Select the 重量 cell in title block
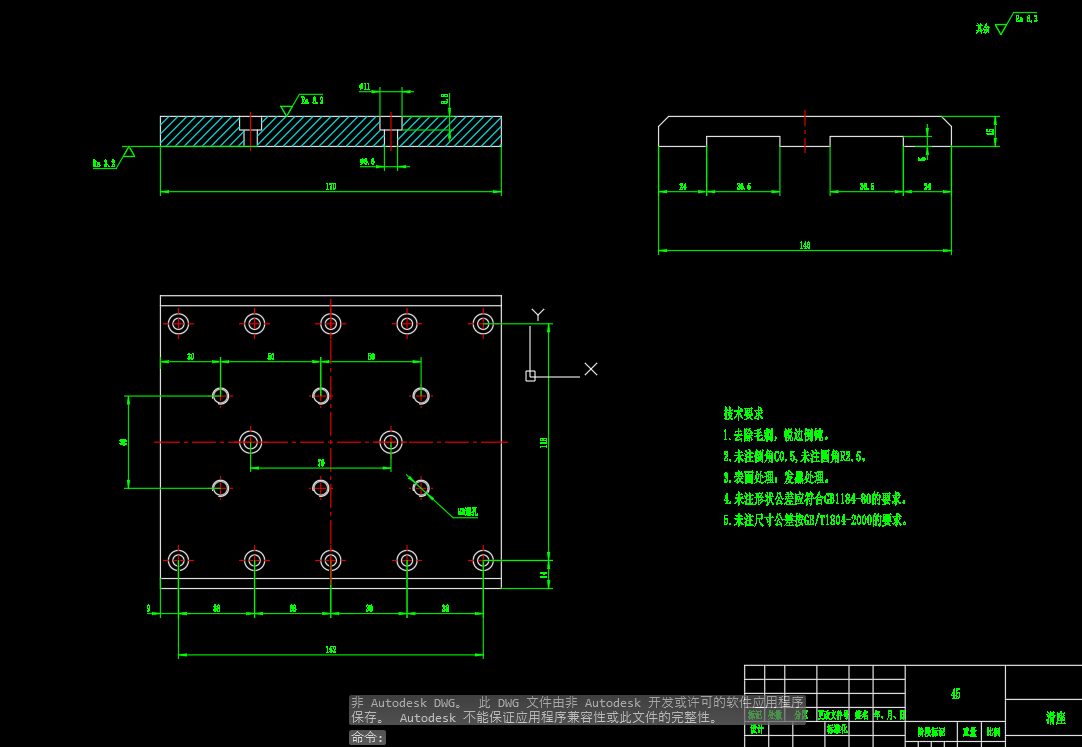This screenshot has width=1082, height=747. coord(970,732)
